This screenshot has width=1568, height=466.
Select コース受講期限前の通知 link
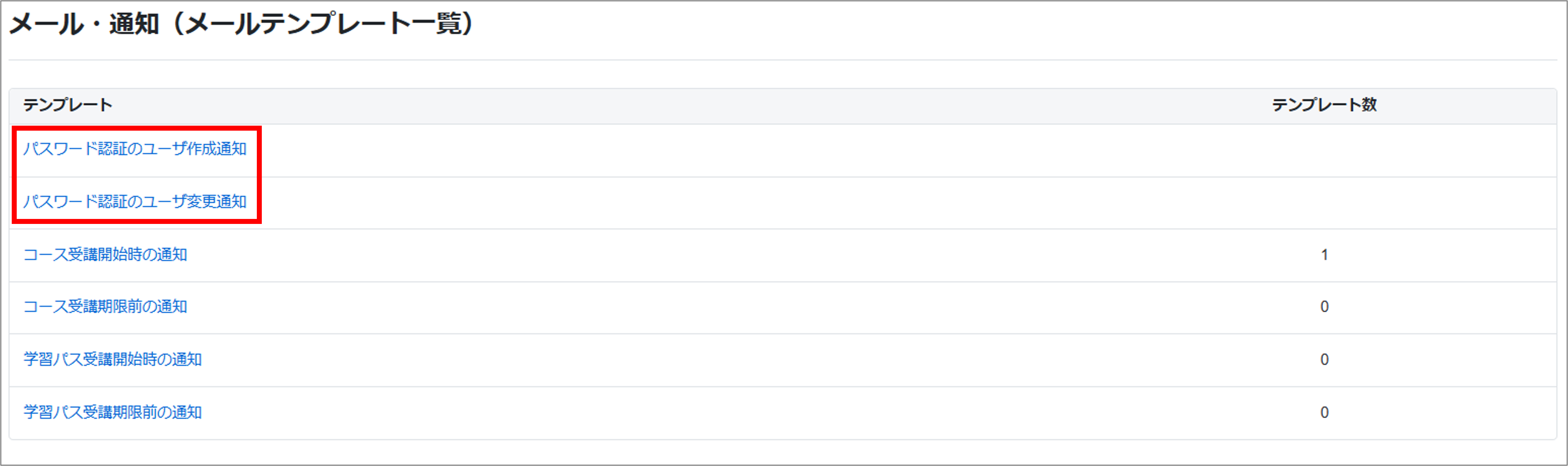pyautogui.click(x=105, y=307)
